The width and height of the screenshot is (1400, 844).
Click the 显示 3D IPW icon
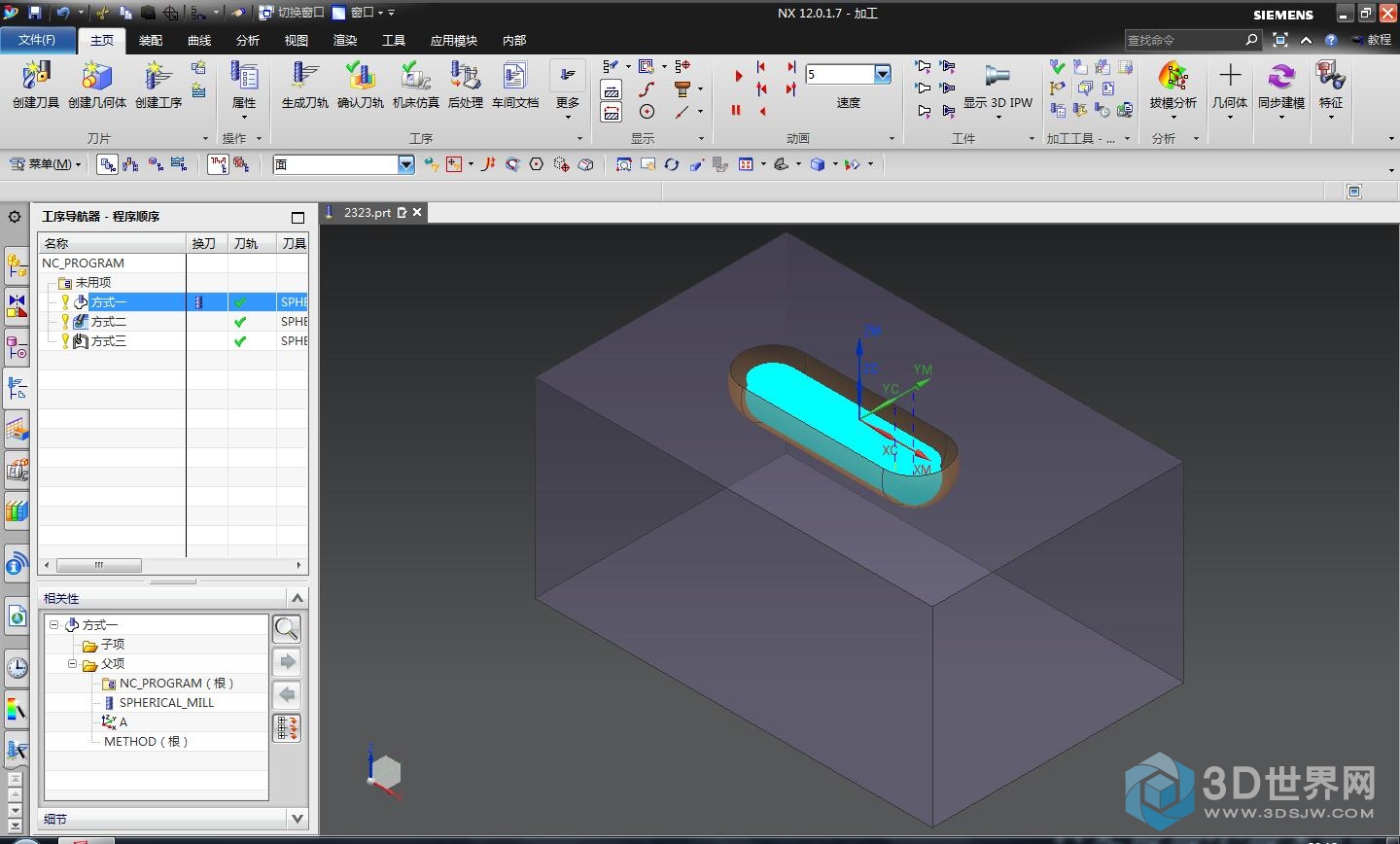click(997, 77)
